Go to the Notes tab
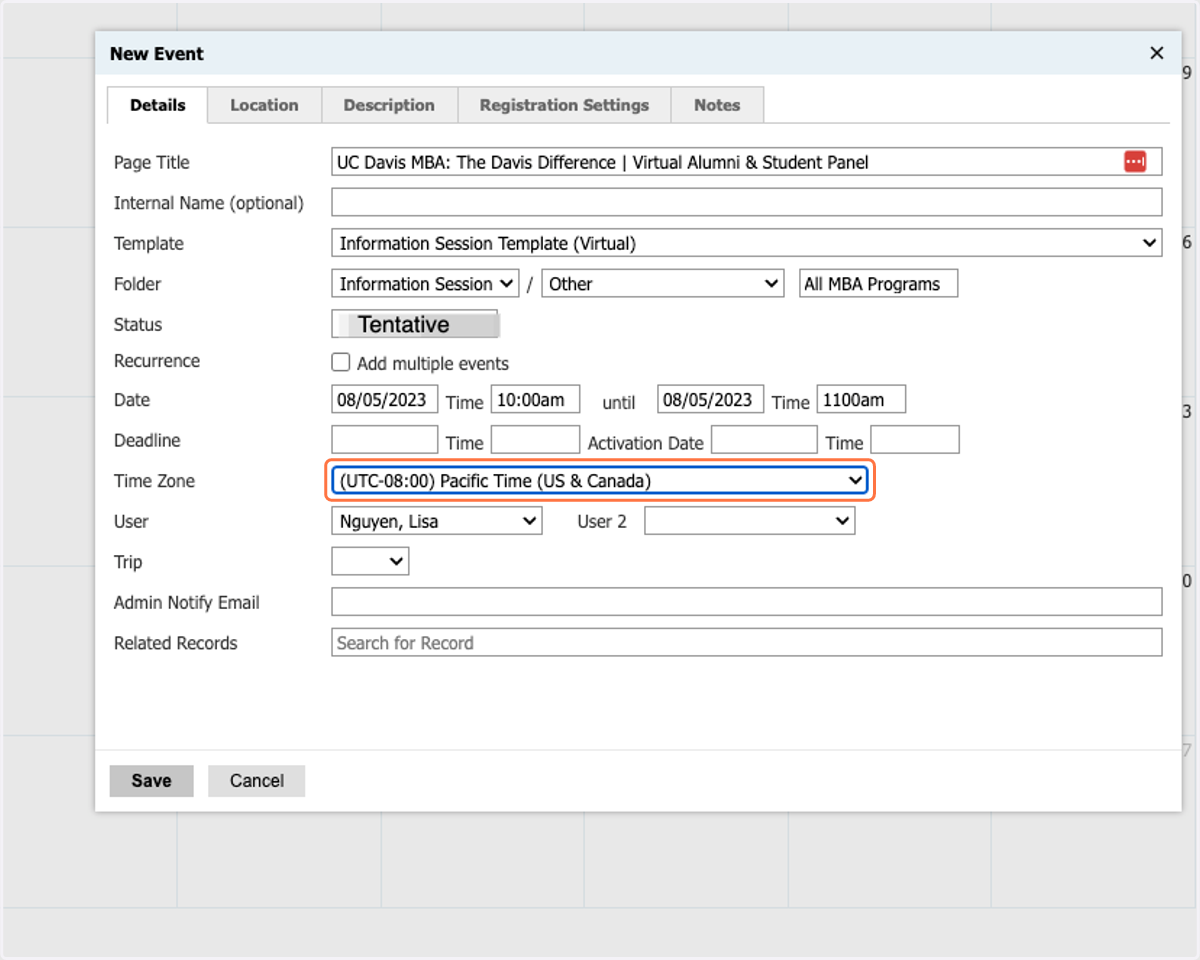 pyautogui.click(x=717, y=105)
